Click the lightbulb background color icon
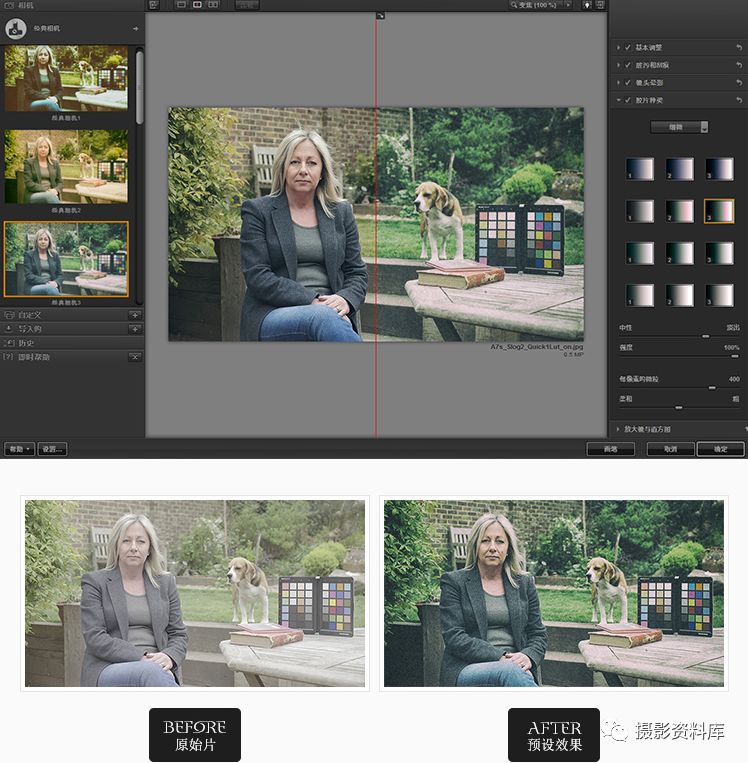 [x=587, y=5]
